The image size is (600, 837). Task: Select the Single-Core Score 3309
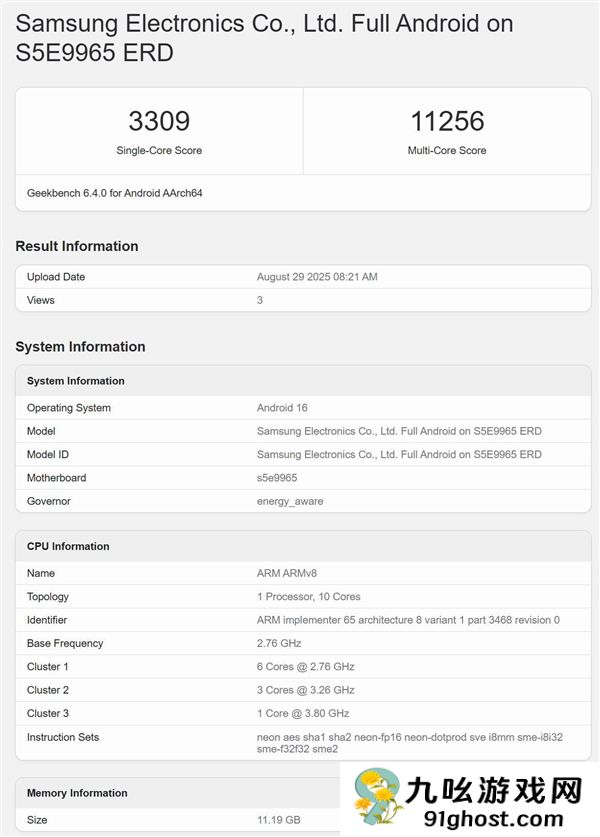point(158,120)
